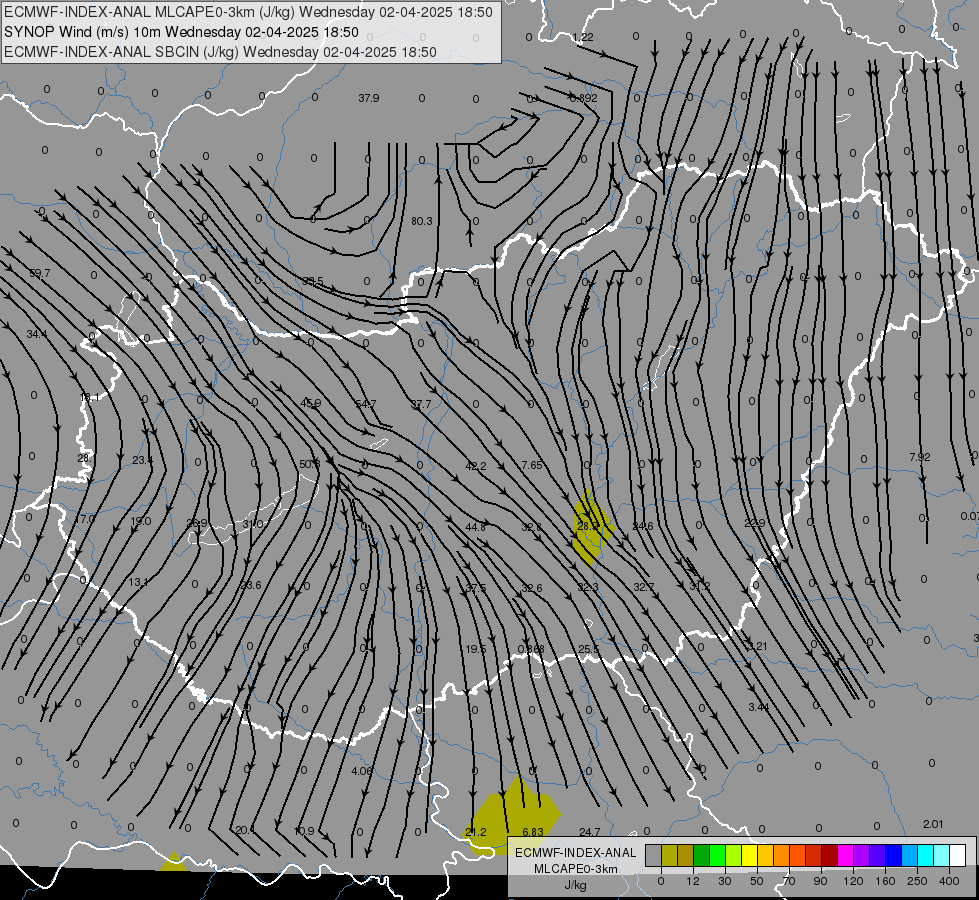Click the map value 31.2
Image resolution: width=979 pixels, height=900 pixels.
(699, 586)
